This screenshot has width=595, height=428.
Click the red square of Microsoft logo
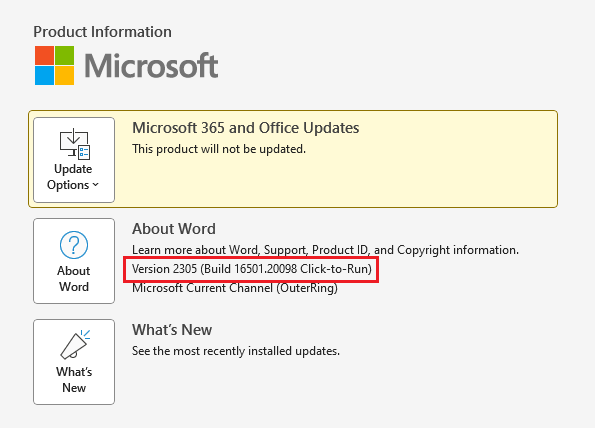coord(44,55)
